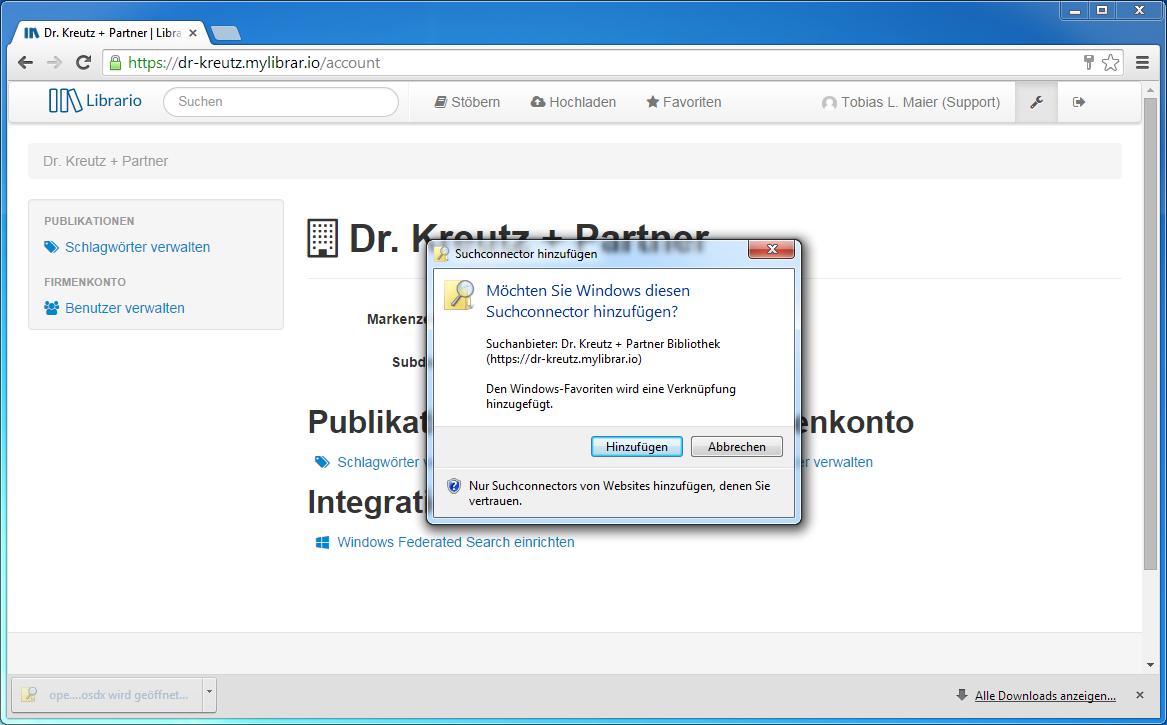Screen dimensions: 1167x725
Task: Close the Suchconnector hinzufügen dialog
Action: coord(772,249)
